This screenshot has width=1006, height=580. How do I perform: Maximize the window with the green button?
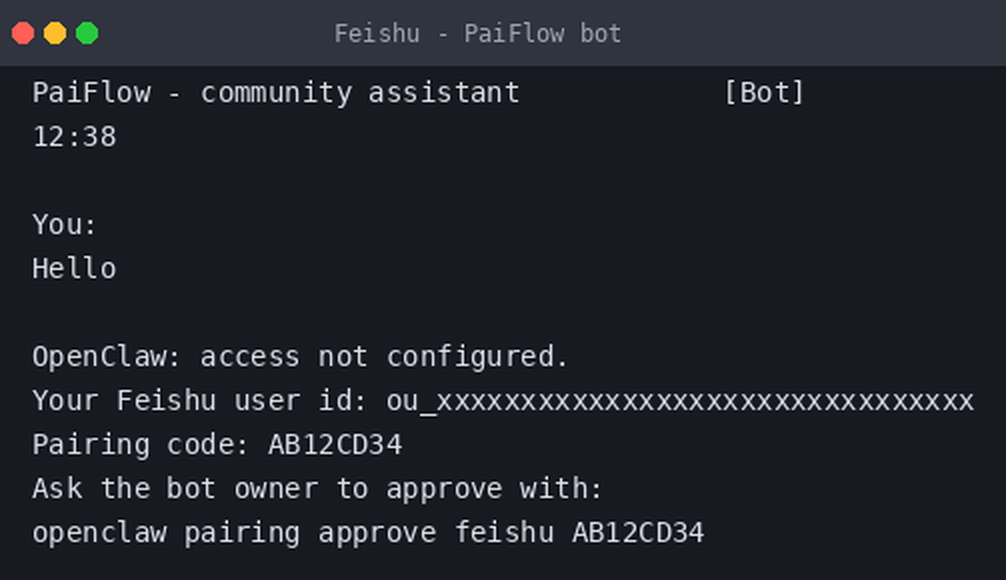pos(87,33)
